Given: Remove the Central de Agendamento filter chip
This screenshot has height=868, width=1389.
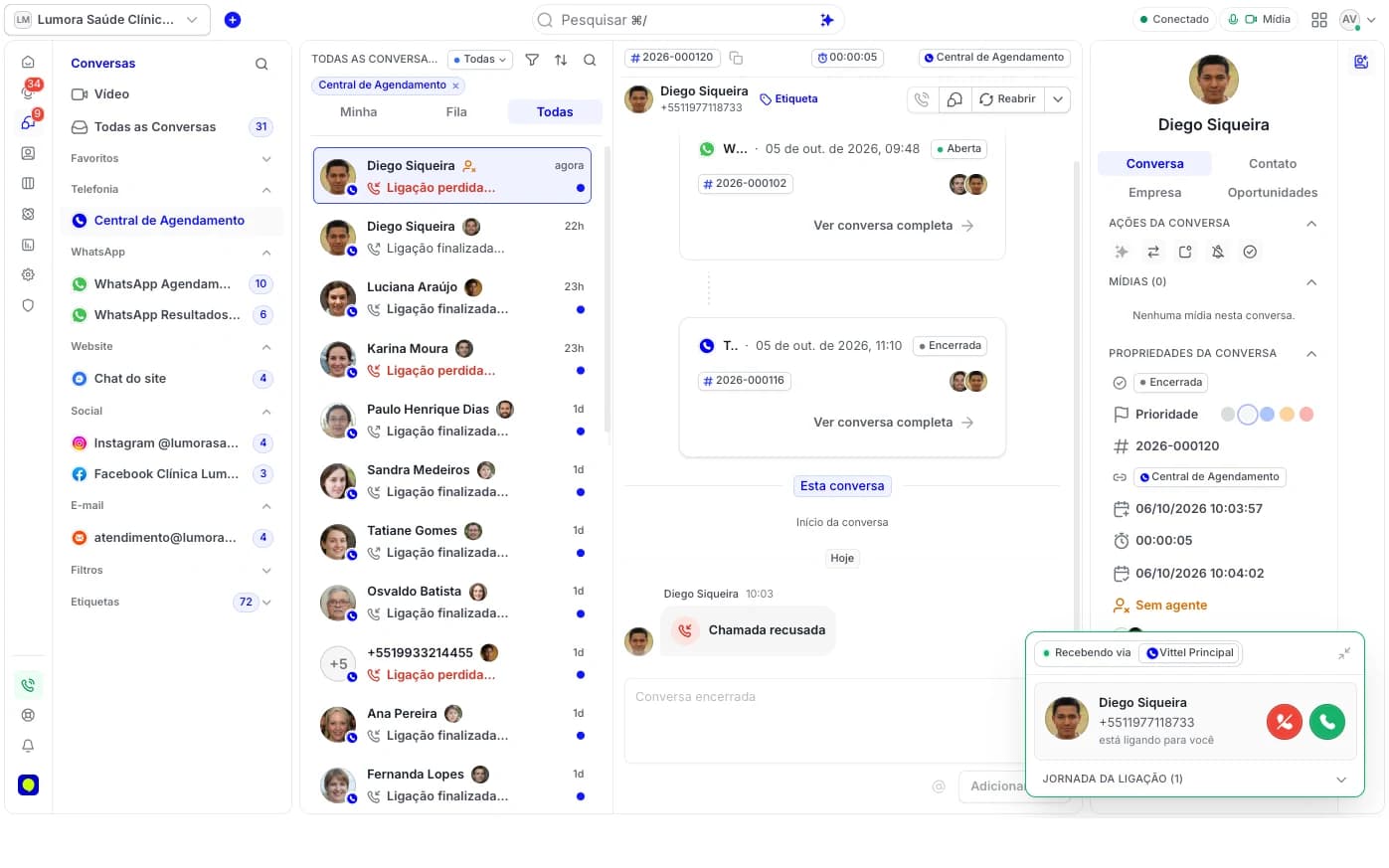Looking at the screenshot, I should [455, 86].
